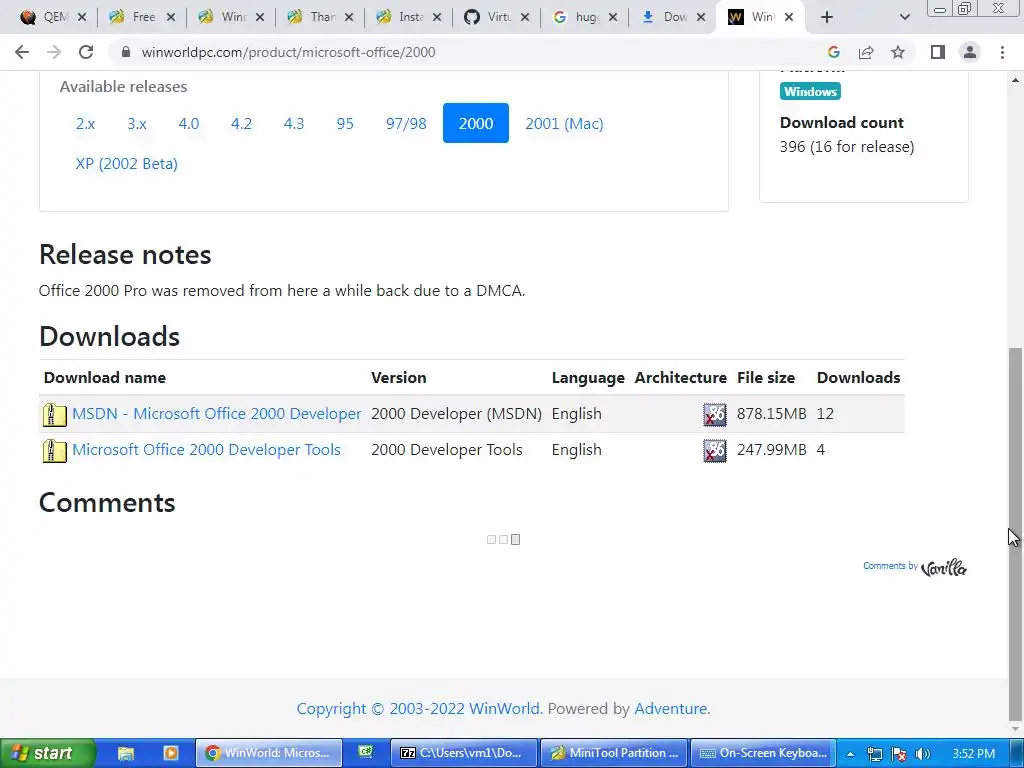Click the scrollbar down arrow
This screenshot has width=1024, height=768.
[1016, 729]
